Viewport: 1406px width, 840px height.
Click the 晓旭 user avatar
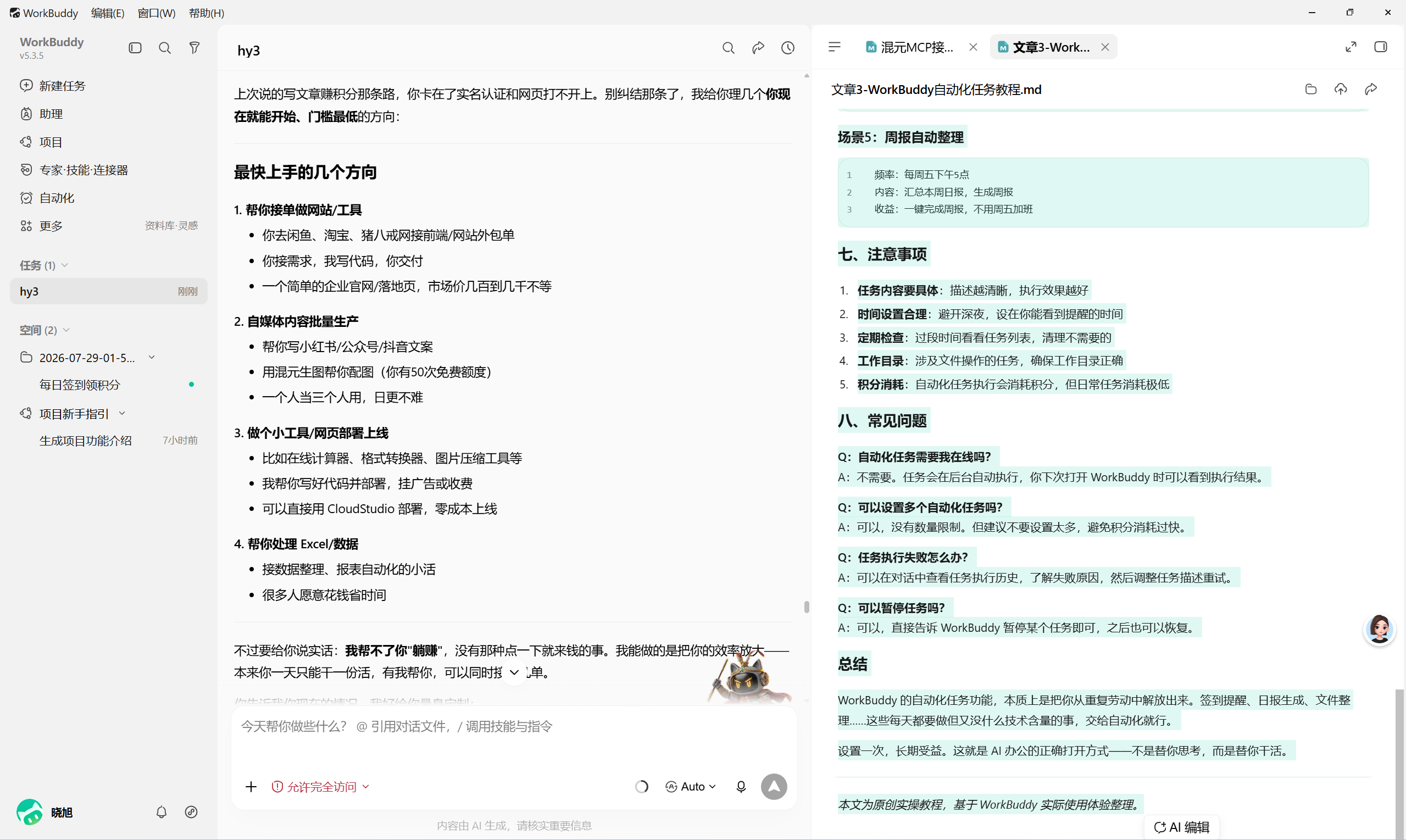(x=30, y=811)
